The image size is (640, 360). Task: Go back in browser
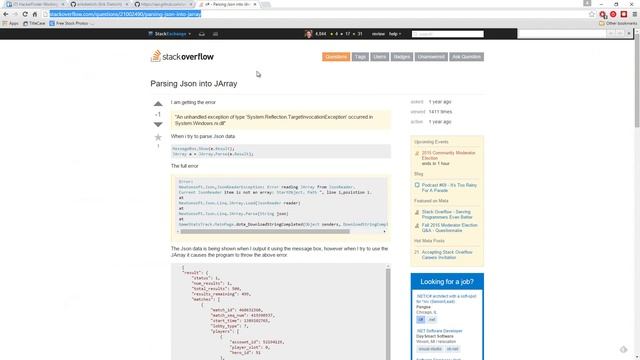pos(6,14)
